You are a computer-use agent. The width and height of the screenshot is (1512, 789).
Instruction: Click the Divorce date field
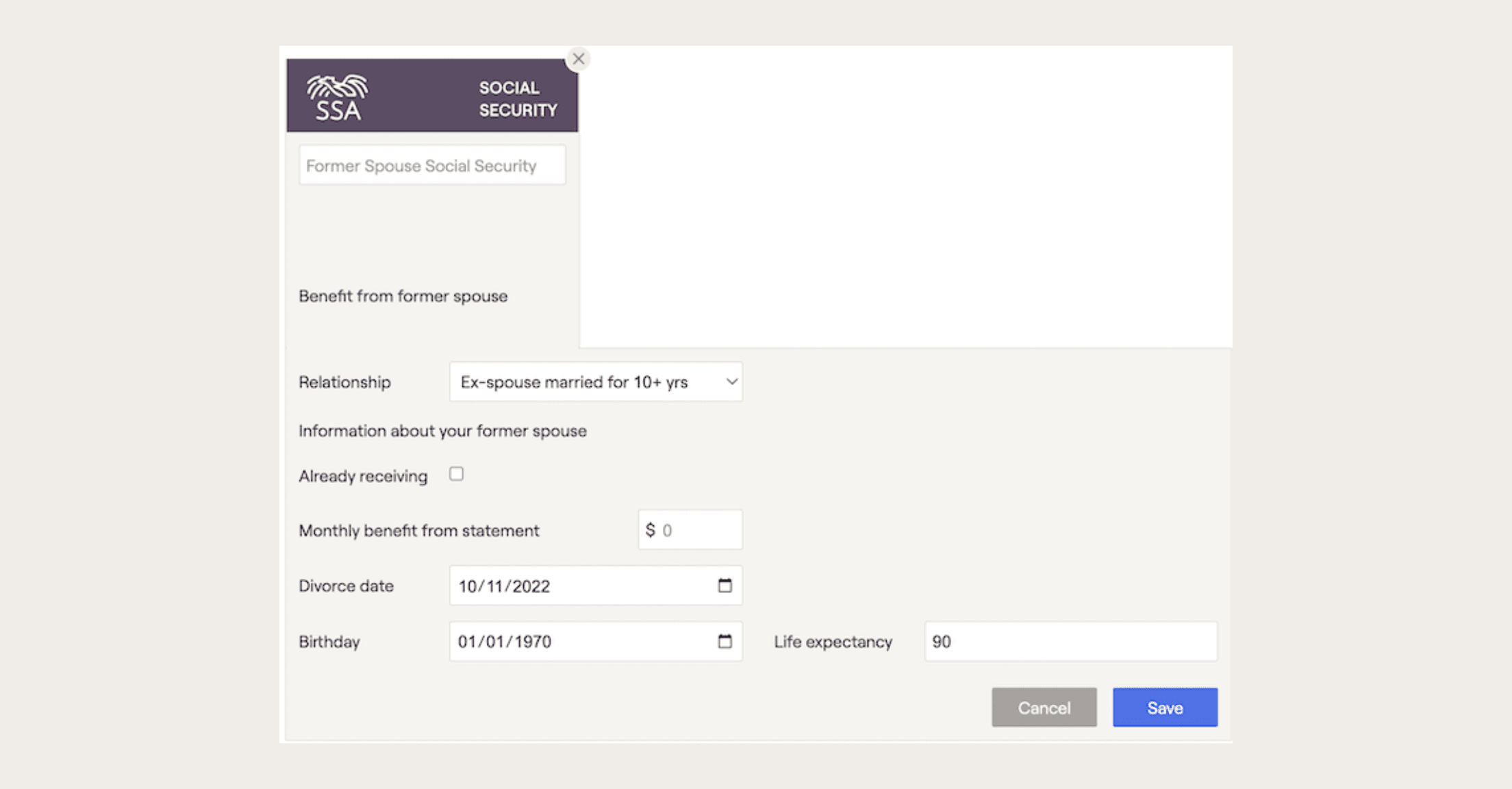(x=596, y=586)
